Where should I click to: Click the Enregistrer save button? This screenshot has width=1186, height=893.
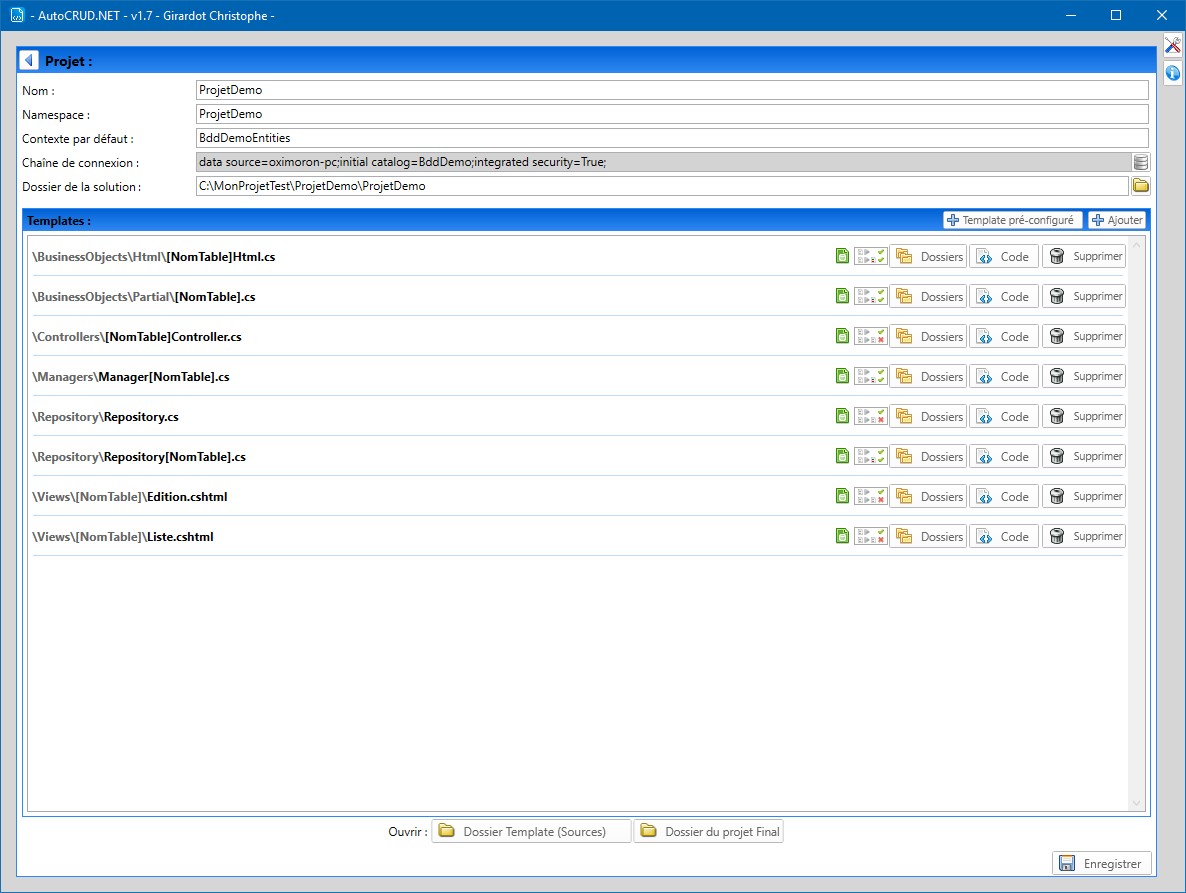[x=1102, y=864]
